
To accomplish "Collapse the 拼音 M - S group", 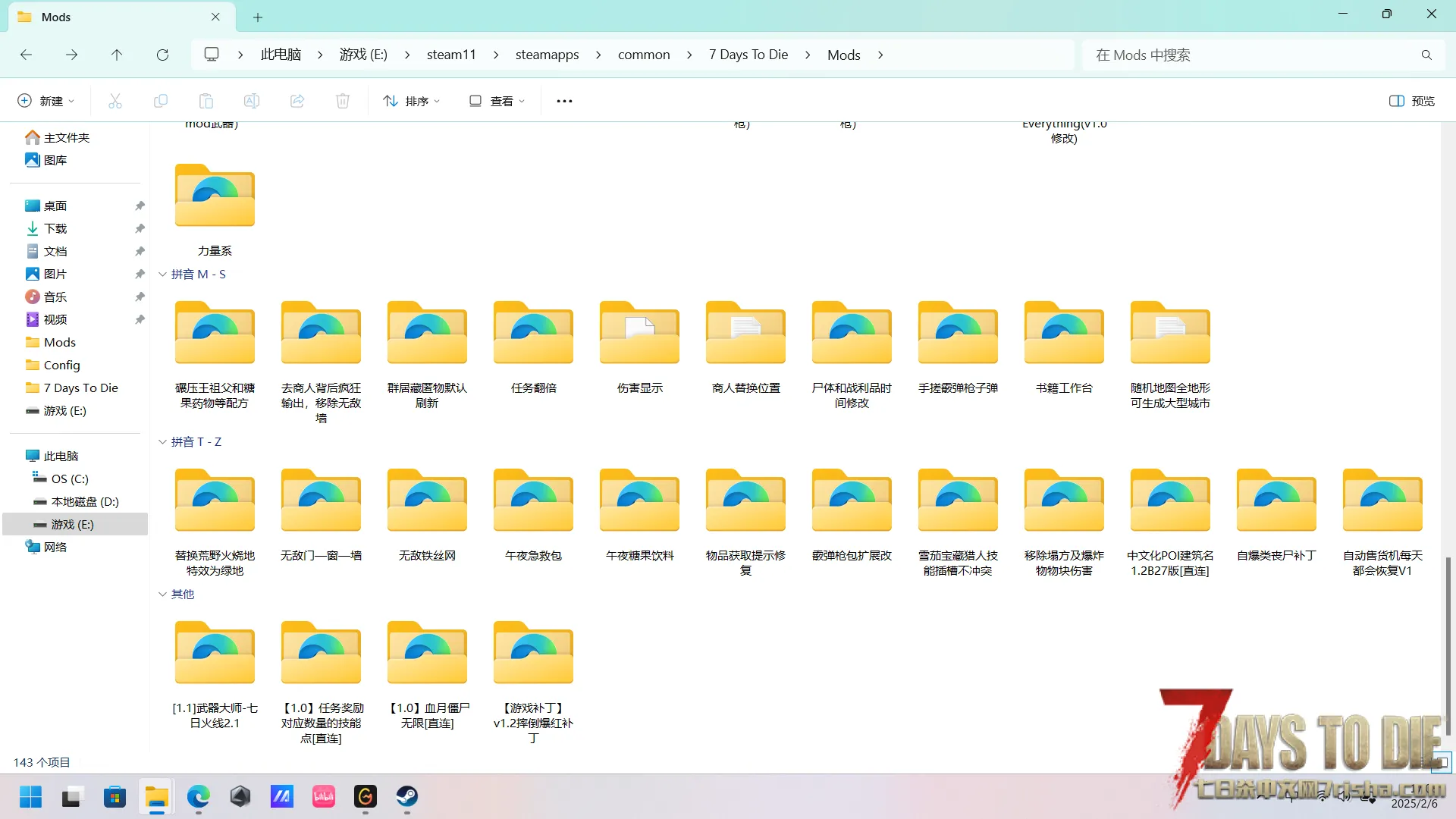I will [162, 275].
